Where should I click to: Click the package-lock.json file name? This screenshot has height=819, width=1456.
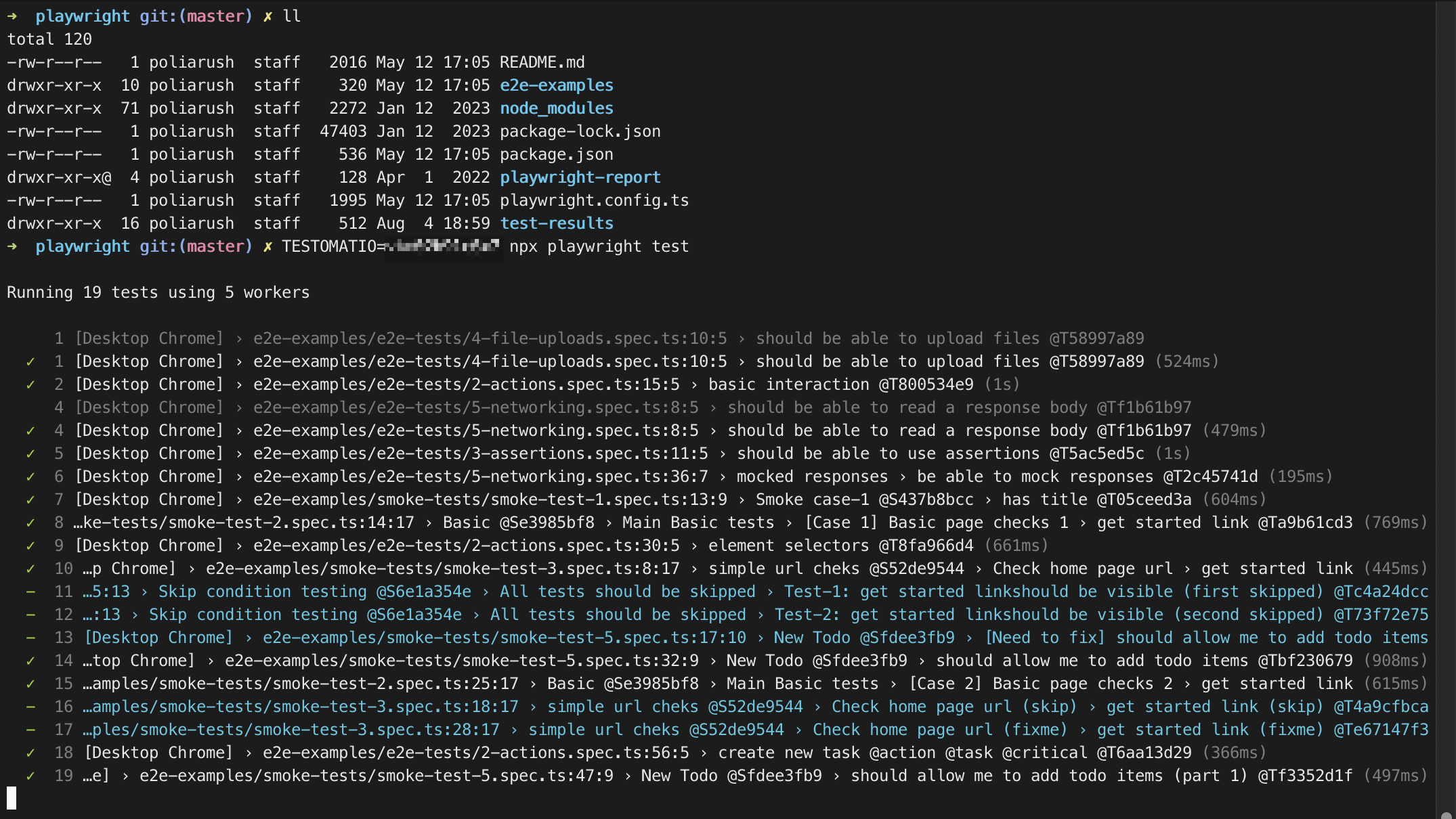(x=580, y=131)
